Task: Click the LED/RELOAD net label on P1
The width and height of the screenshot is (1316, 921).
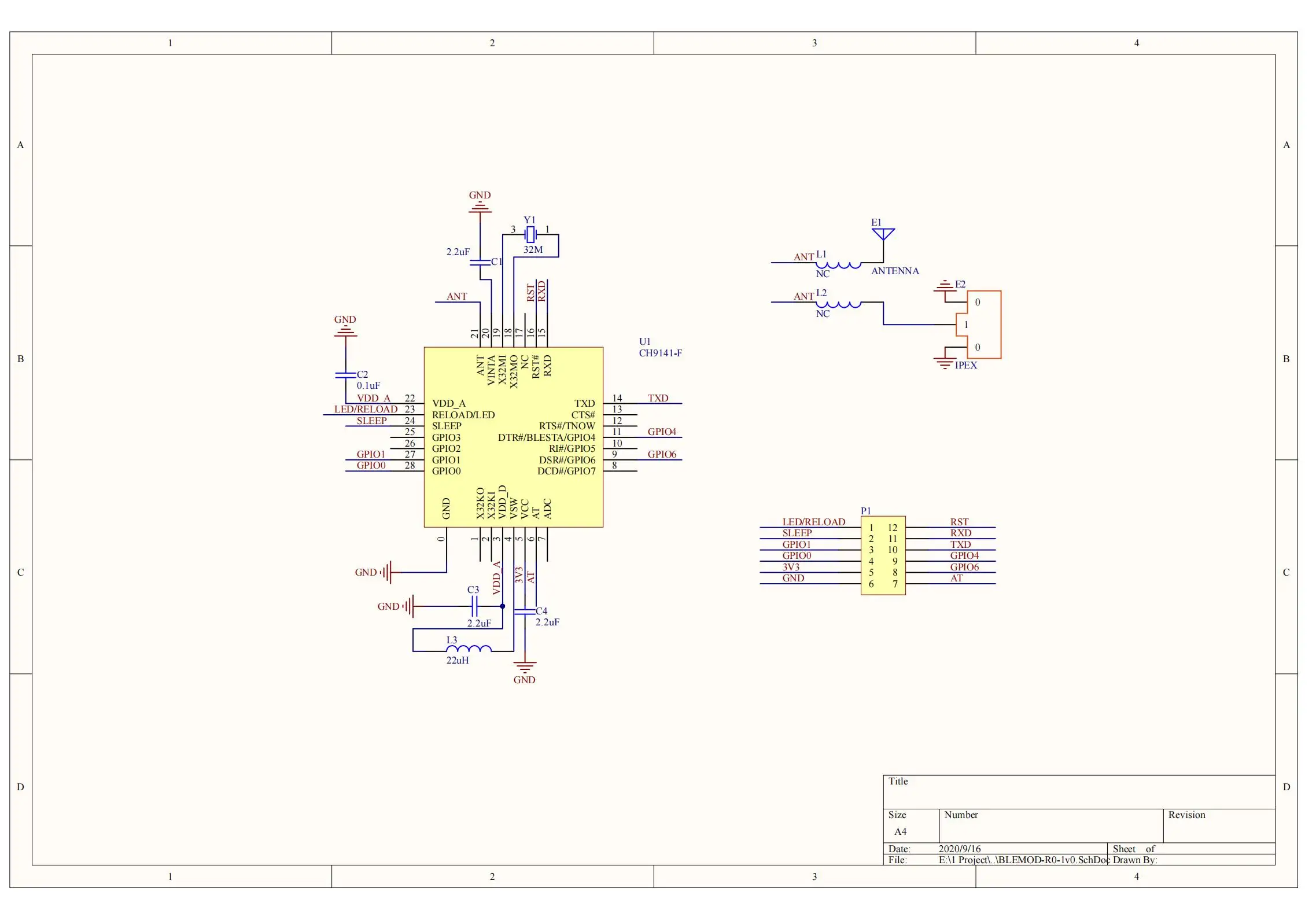Action: [x=813, y=522]
